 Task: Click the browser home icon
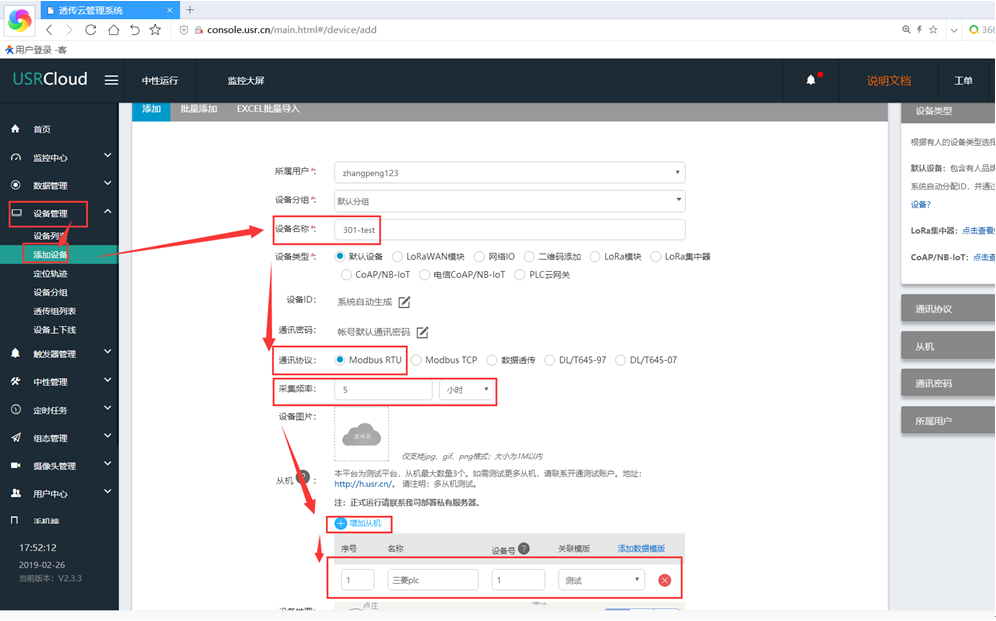[113, 30]
